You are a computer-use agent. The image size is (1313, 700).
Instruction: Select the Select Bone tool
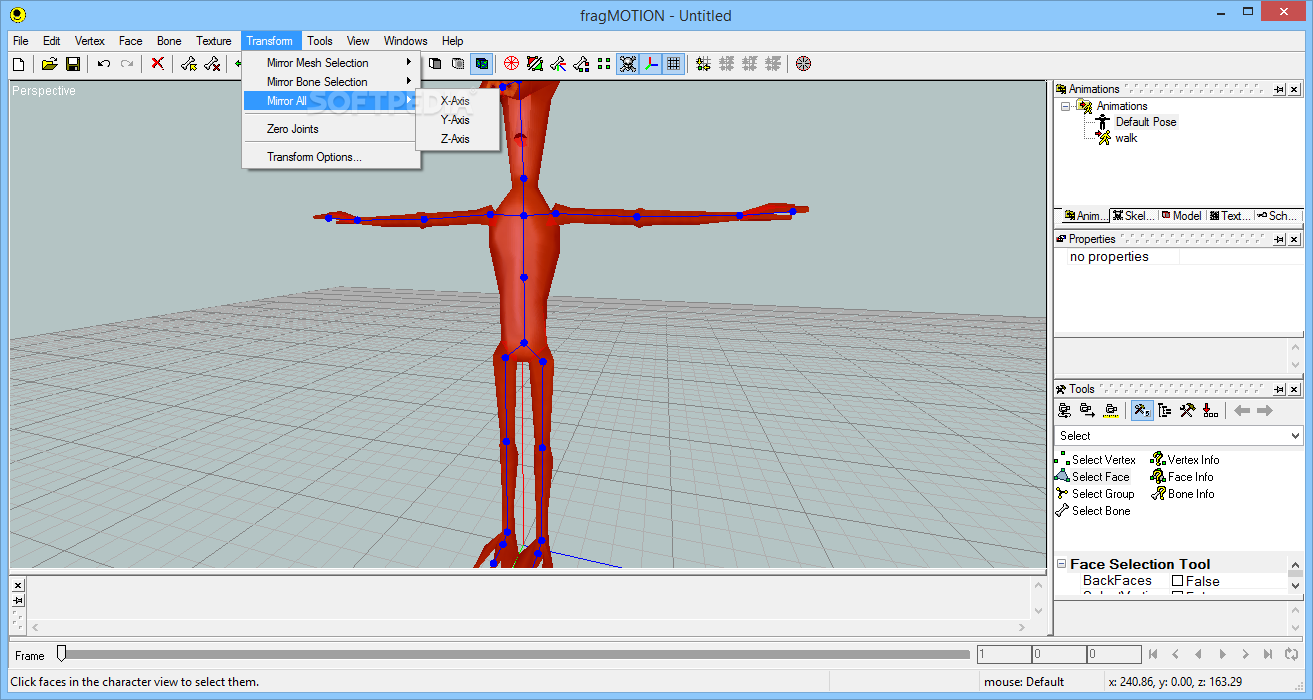point(1100,511)
